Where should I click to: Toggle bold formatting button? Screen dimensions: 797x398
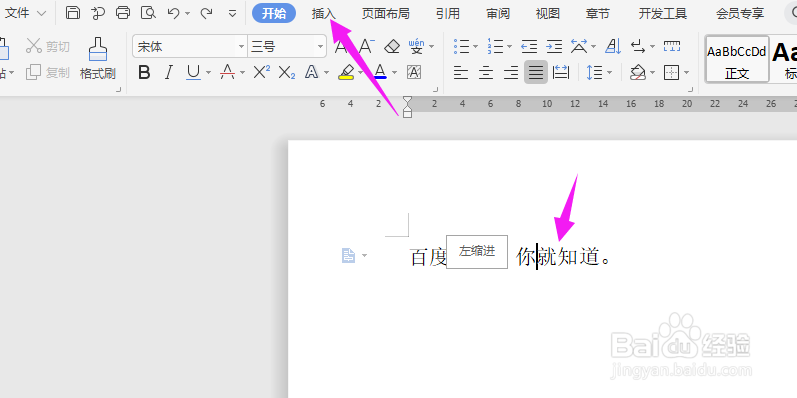(x=144, y=73)
